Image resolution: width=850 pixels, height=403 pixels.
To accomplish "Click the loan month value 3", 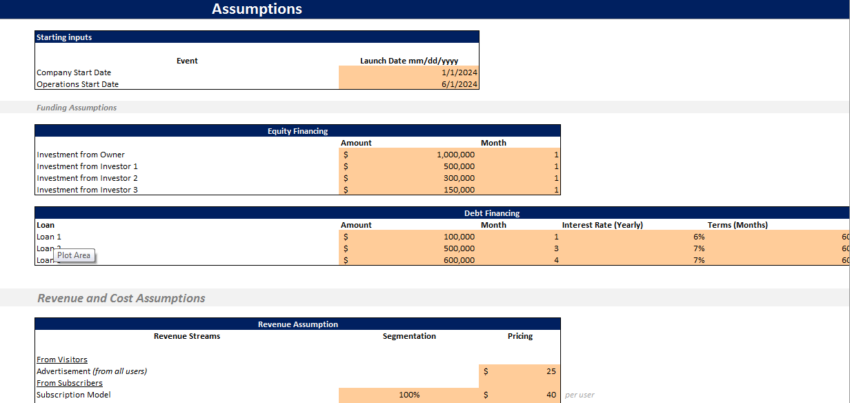I will tap(520, 248).
